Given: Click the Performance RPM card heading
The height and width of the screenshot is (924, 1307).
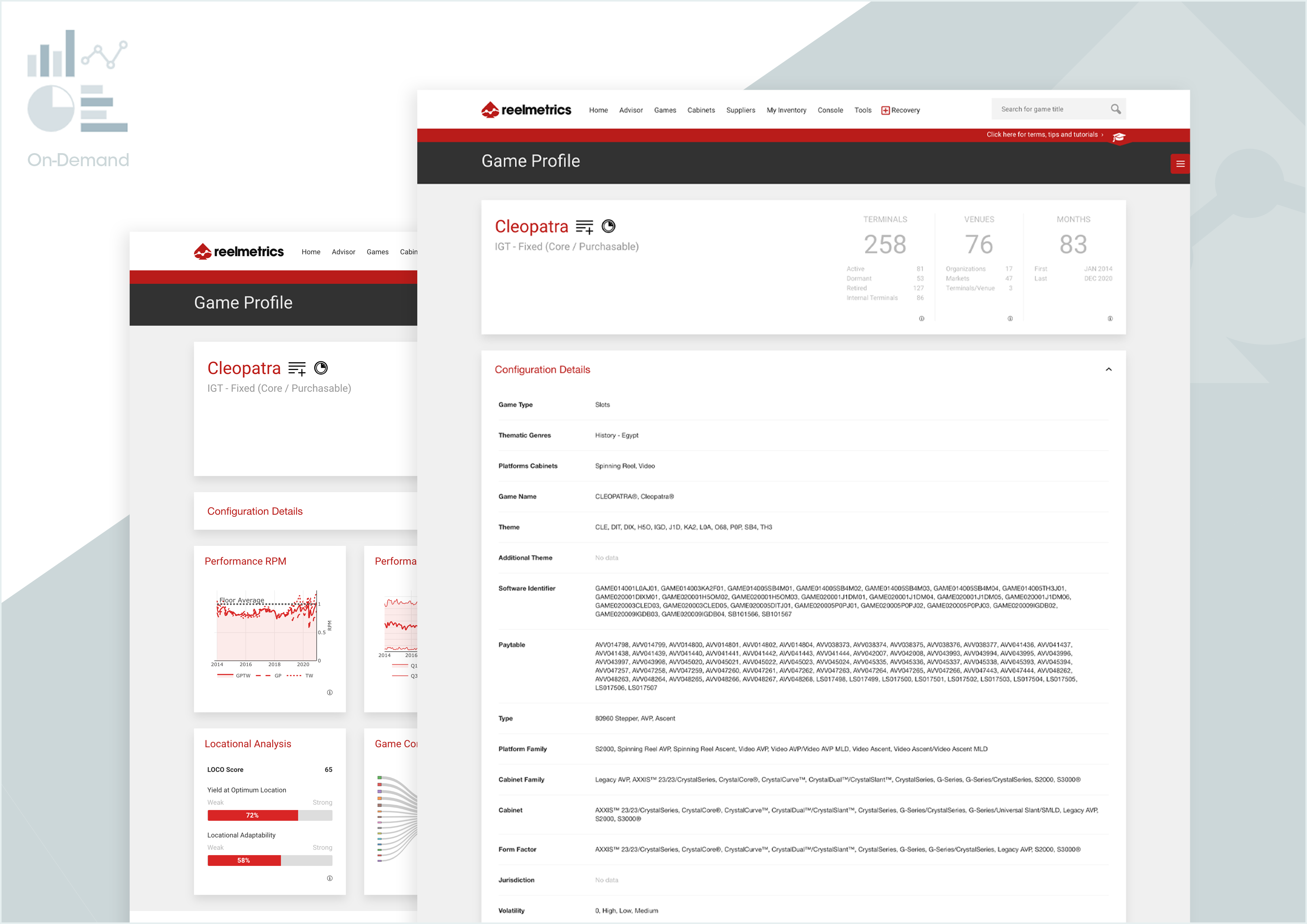Looking at the screenshot, I should [246, 561].
